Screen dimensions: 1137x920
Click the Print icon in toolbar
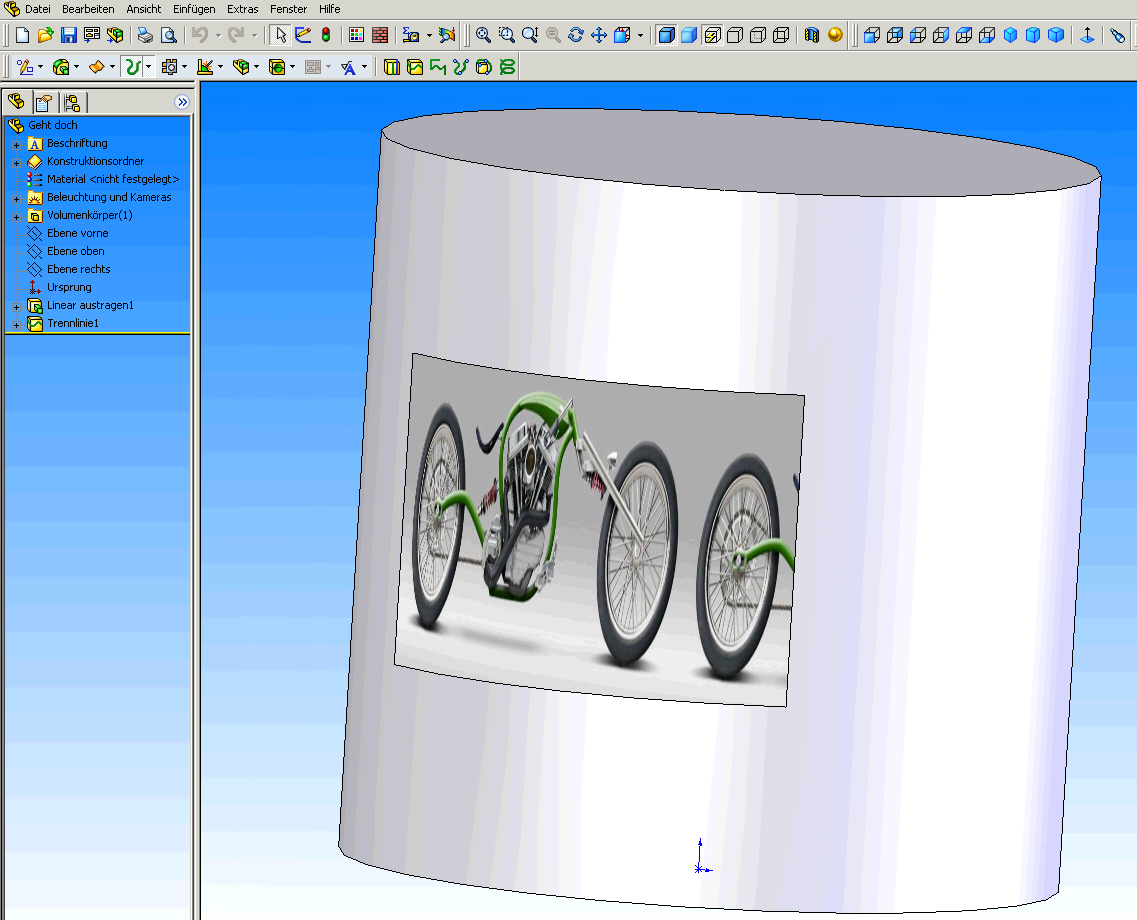point(145,35)
